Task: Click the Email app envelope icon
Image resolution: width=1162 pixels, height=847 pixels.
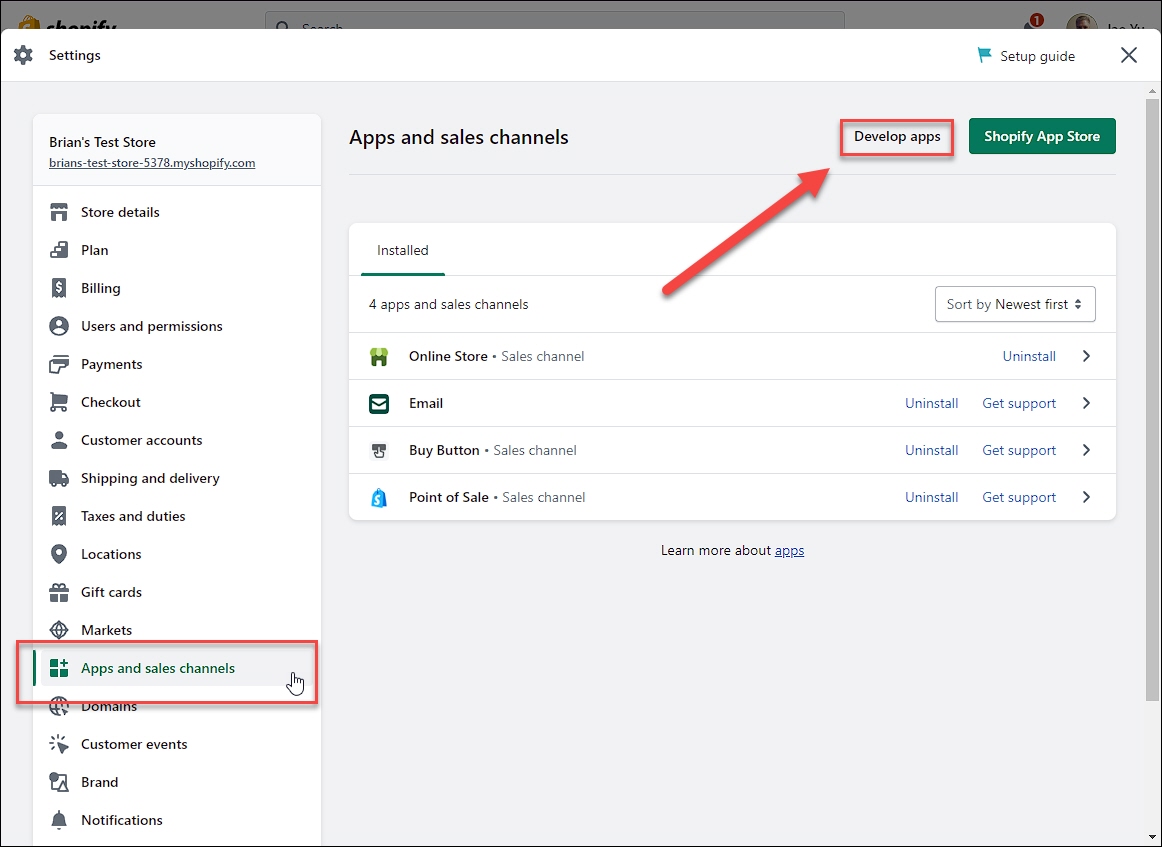Action: click(379, 404)
